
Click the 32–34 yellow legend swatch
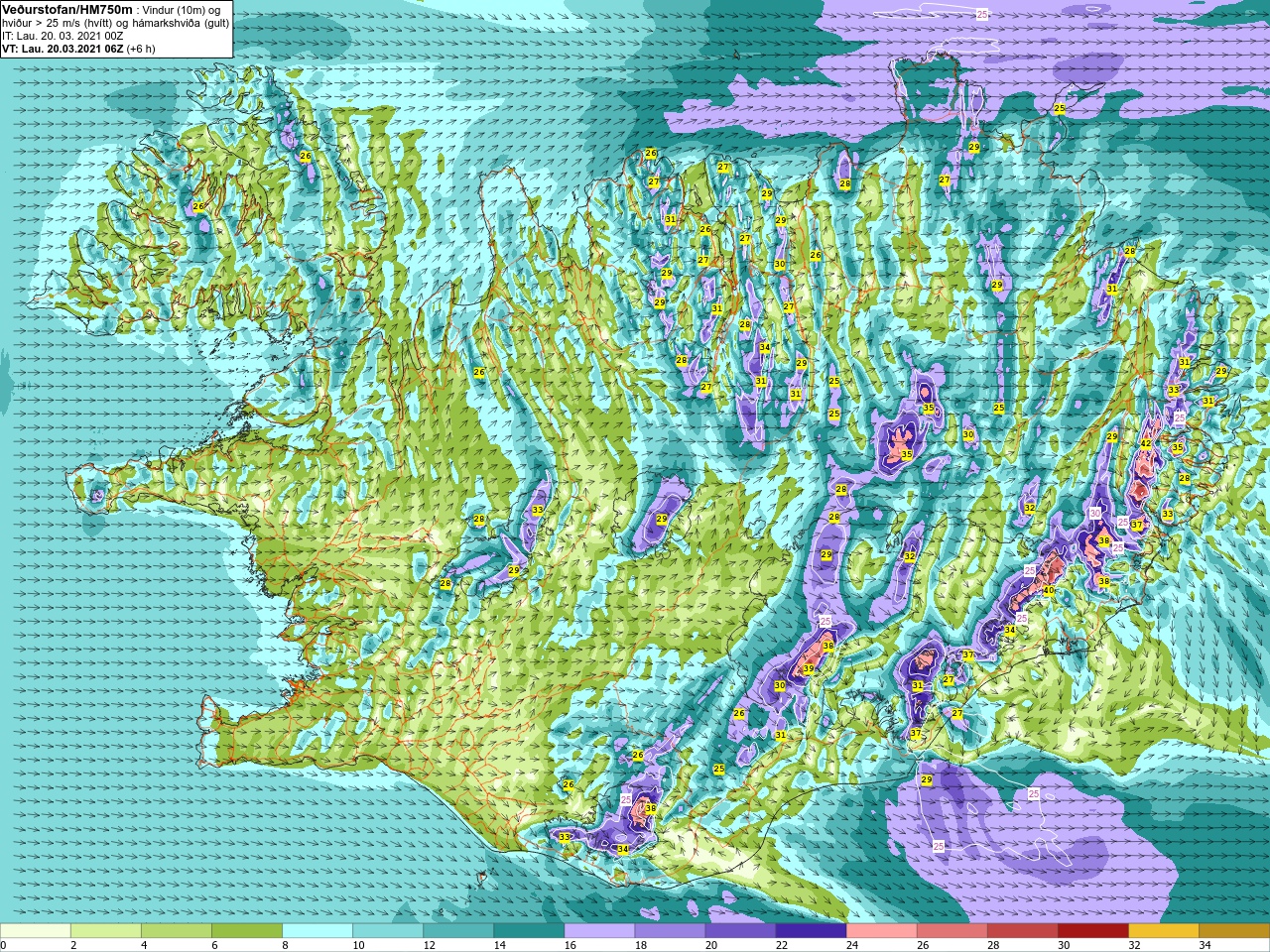pos(1163,931)
